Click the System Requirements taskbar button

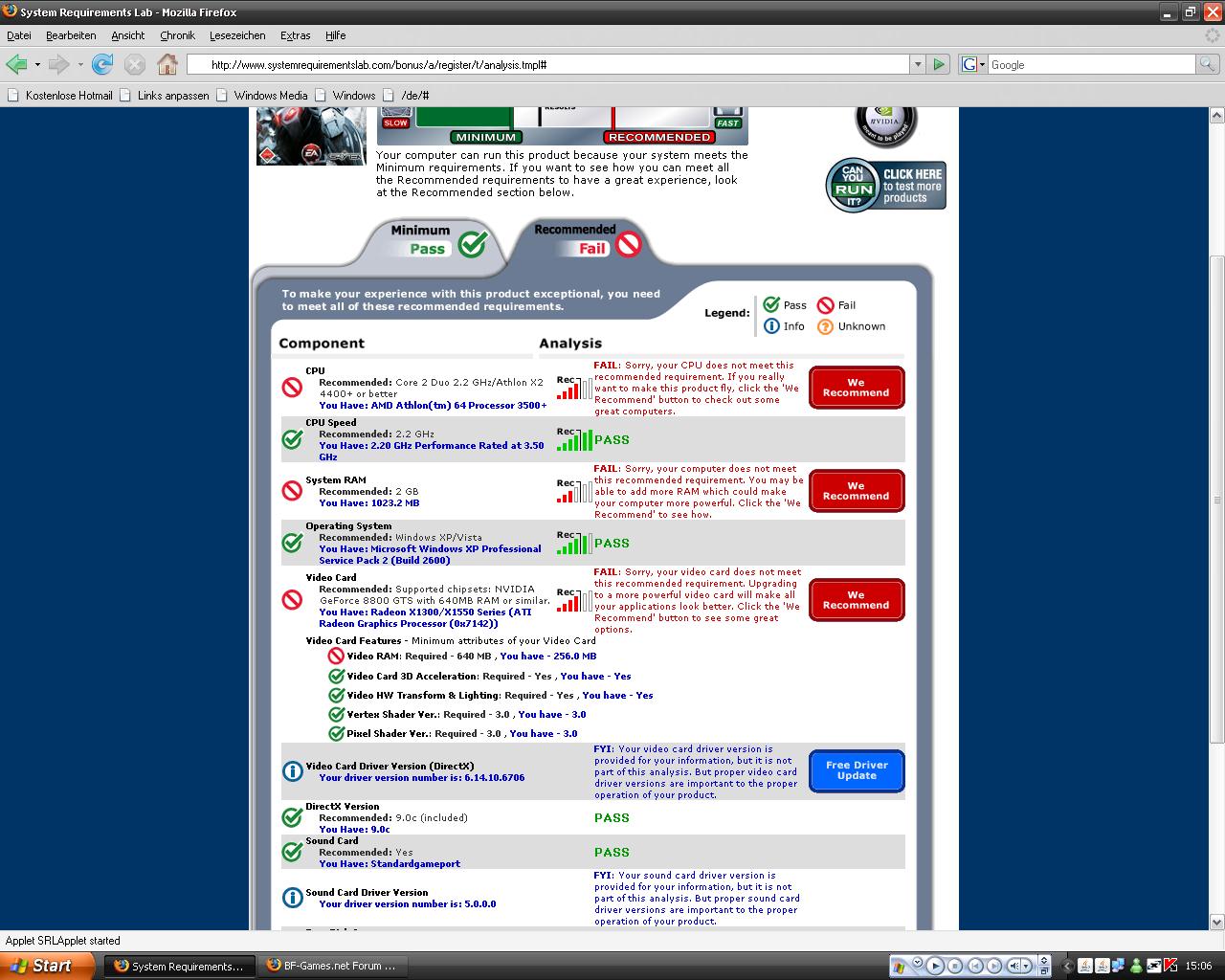tap(179, 966)
